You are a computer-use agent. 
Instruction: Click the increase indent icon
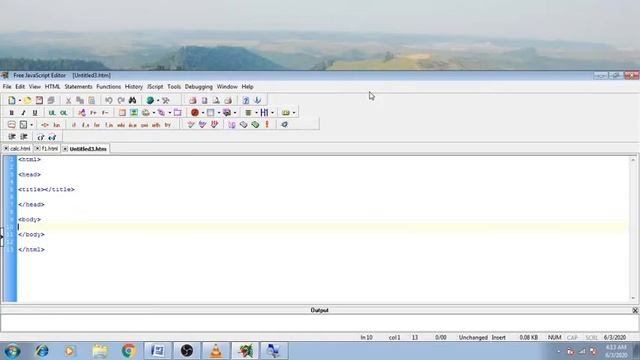12,137
